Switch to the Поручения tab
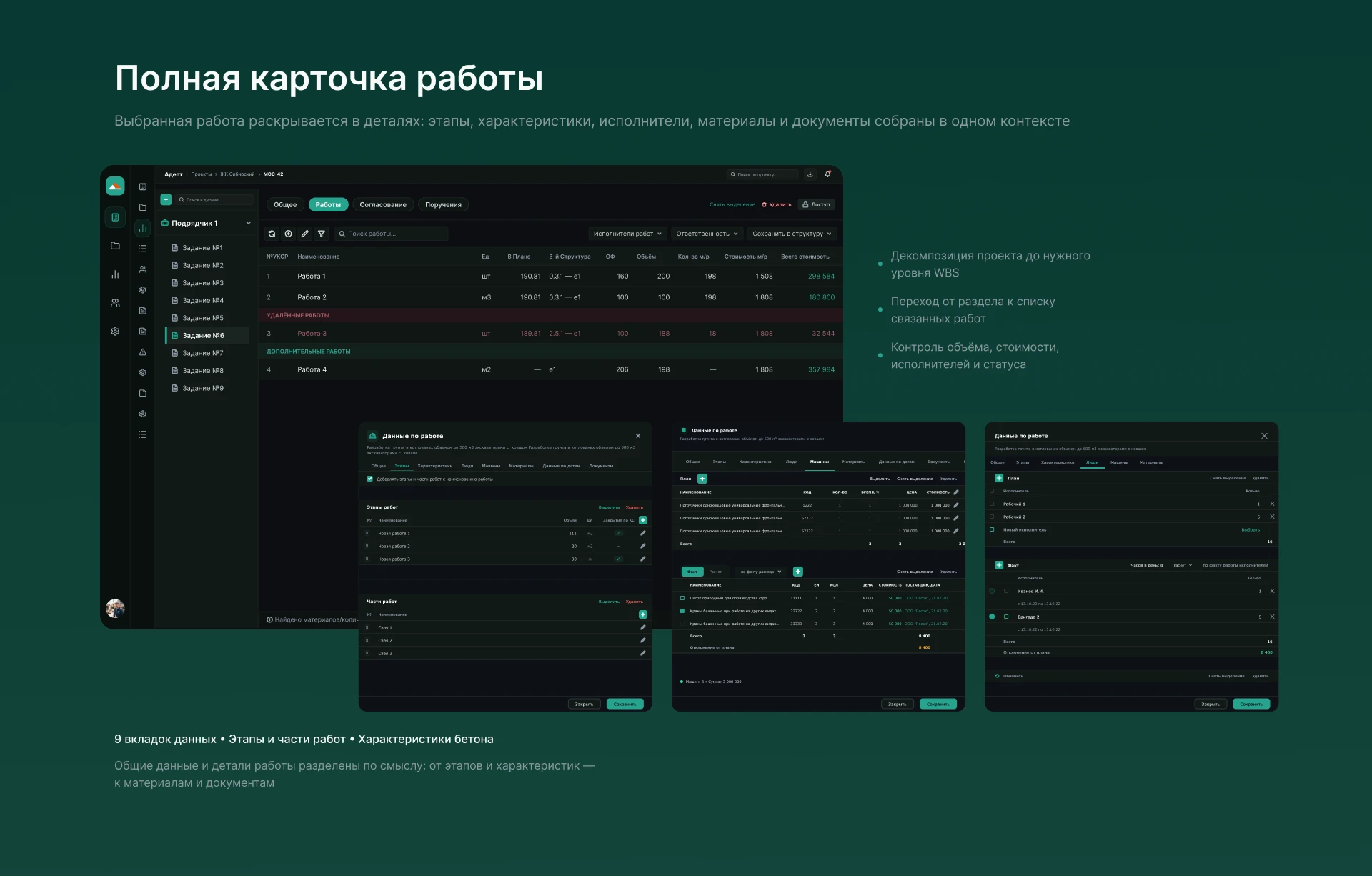1372x876 pixels. pos(443,205)
